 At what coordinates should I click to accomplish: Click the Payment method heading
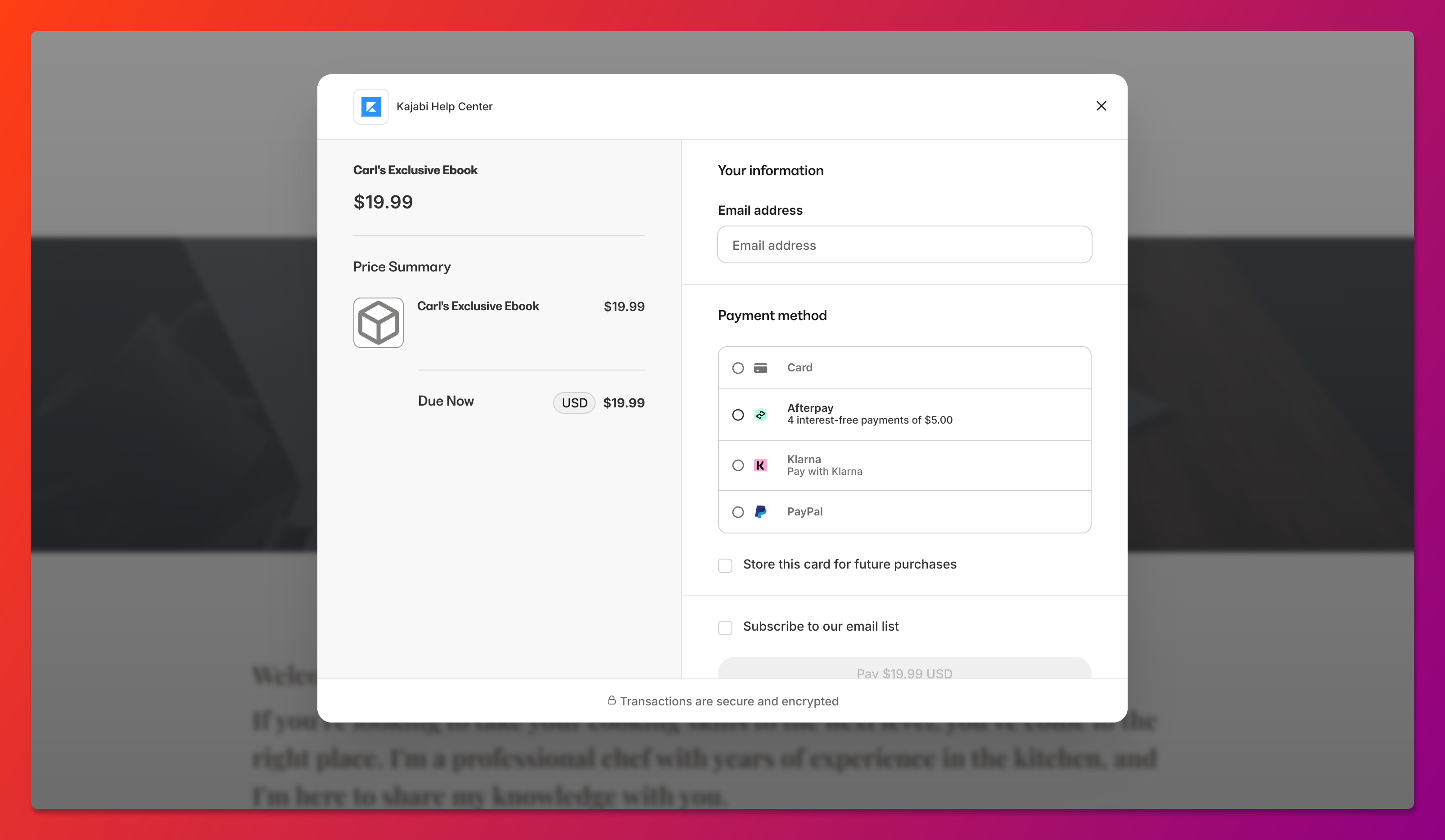(x=772, y=316)
